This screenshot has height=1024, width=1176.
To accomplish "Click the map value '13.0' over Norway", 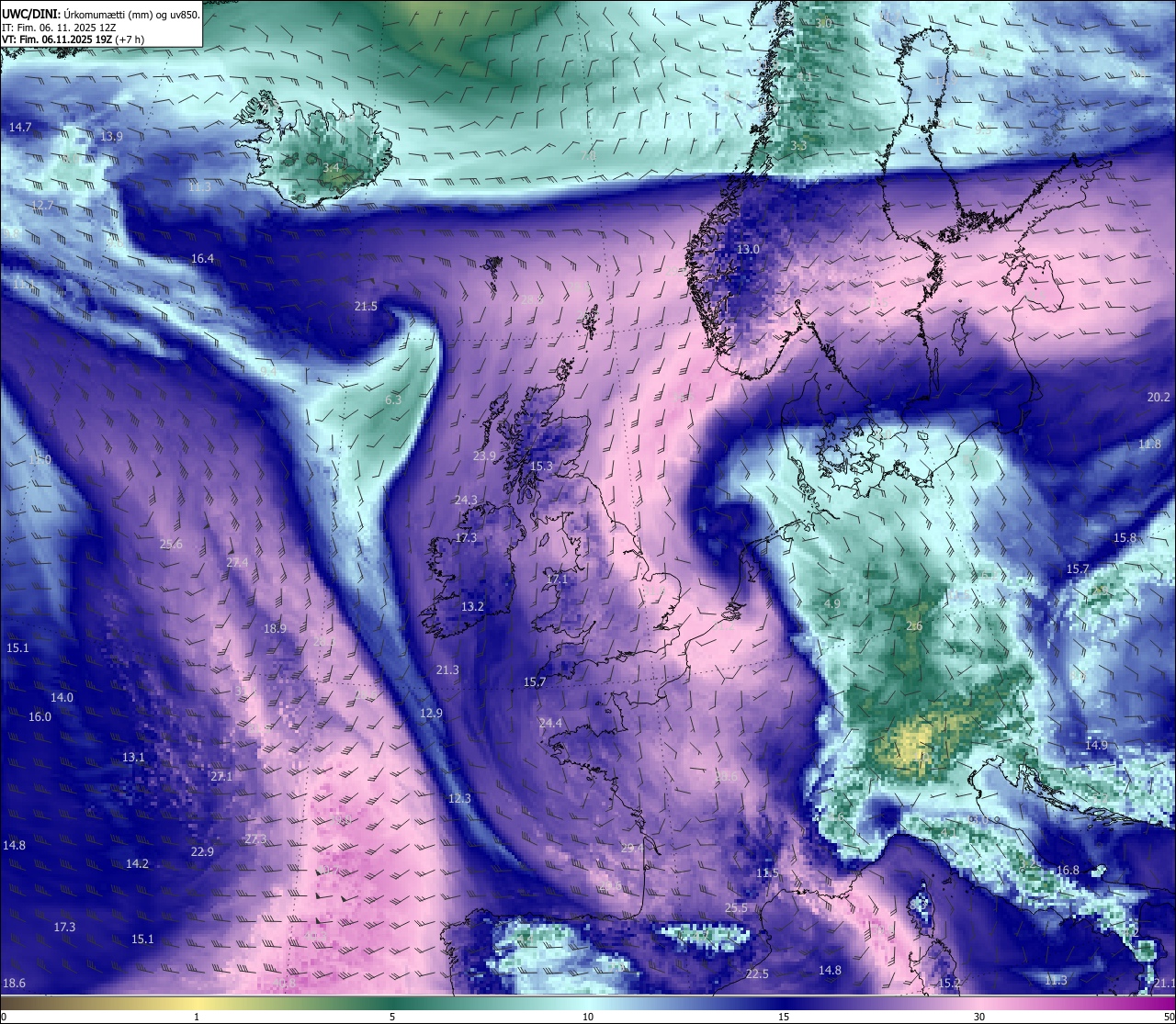I will point(749,250).
